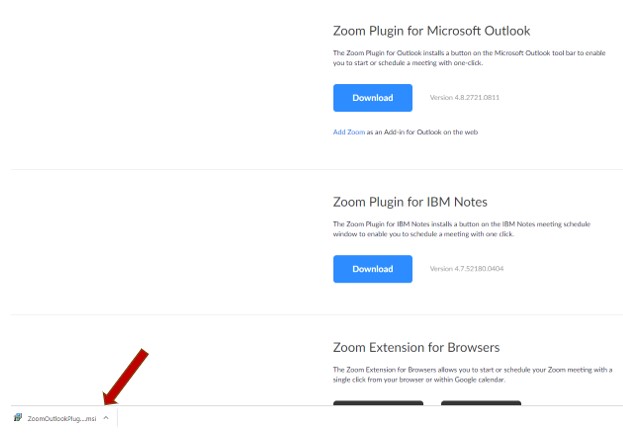Image resolution: width=623 pixels, height=434 pixels.
Task: Click the vertical separator in the download bar
Action: click(118, 418)
